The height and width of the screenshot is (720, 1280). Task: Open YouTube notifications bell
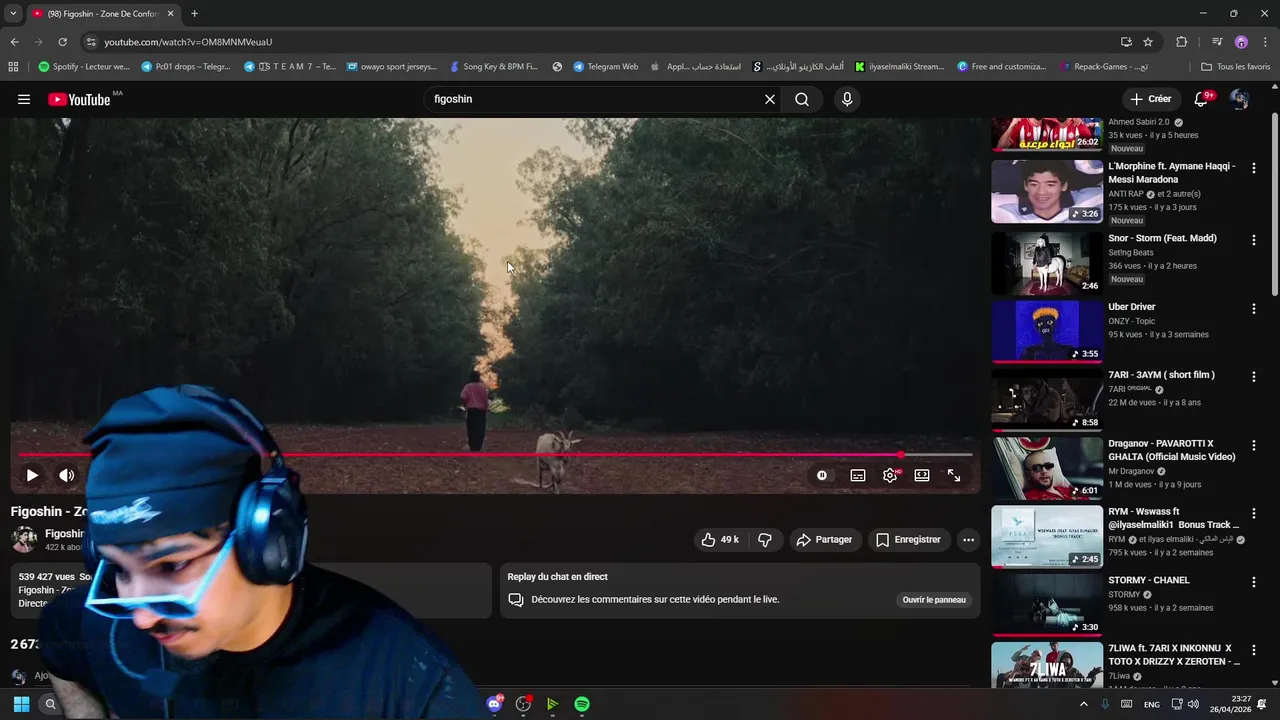(x=1203, y=99)
